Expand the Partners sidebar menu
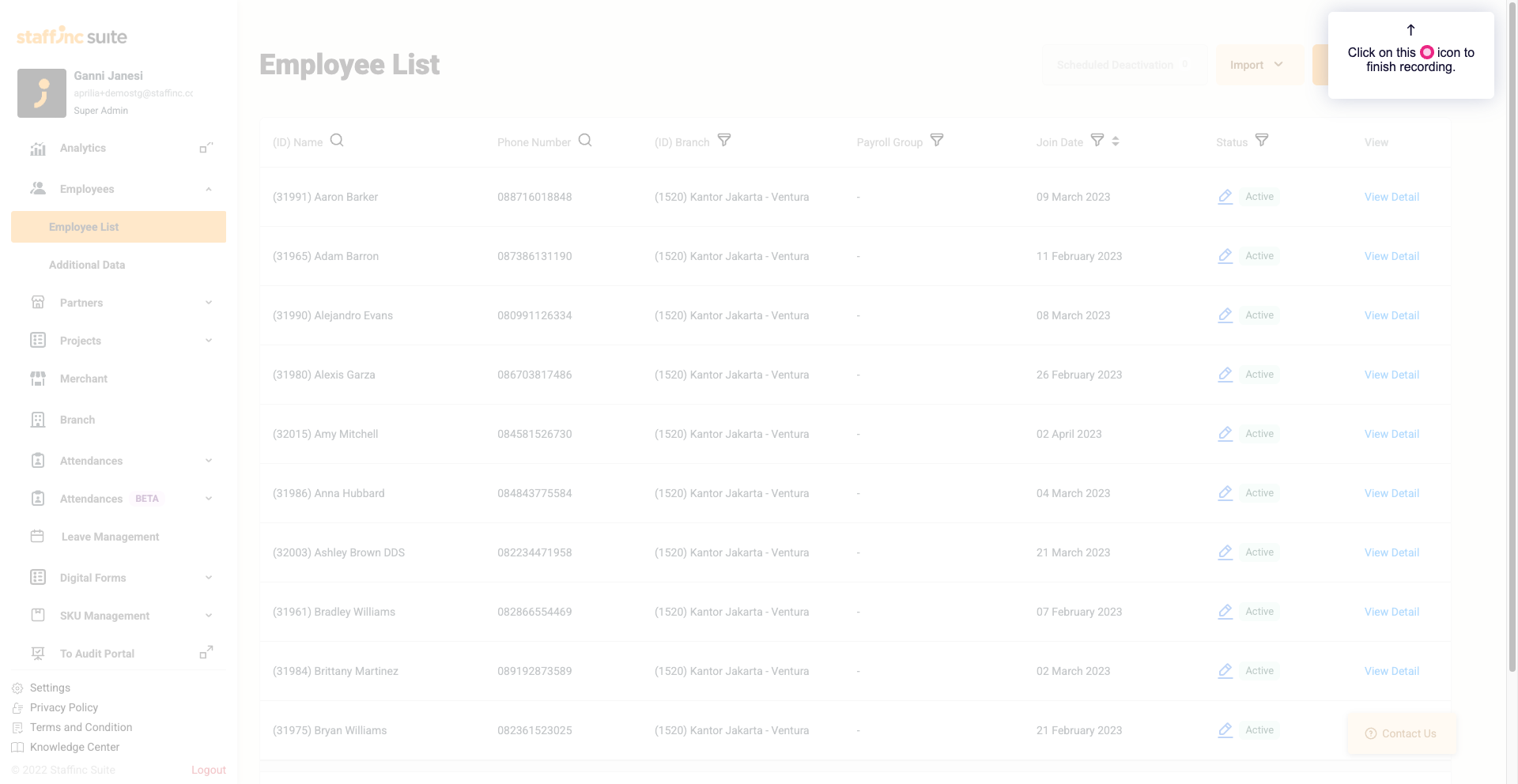 tap(209, 303)
